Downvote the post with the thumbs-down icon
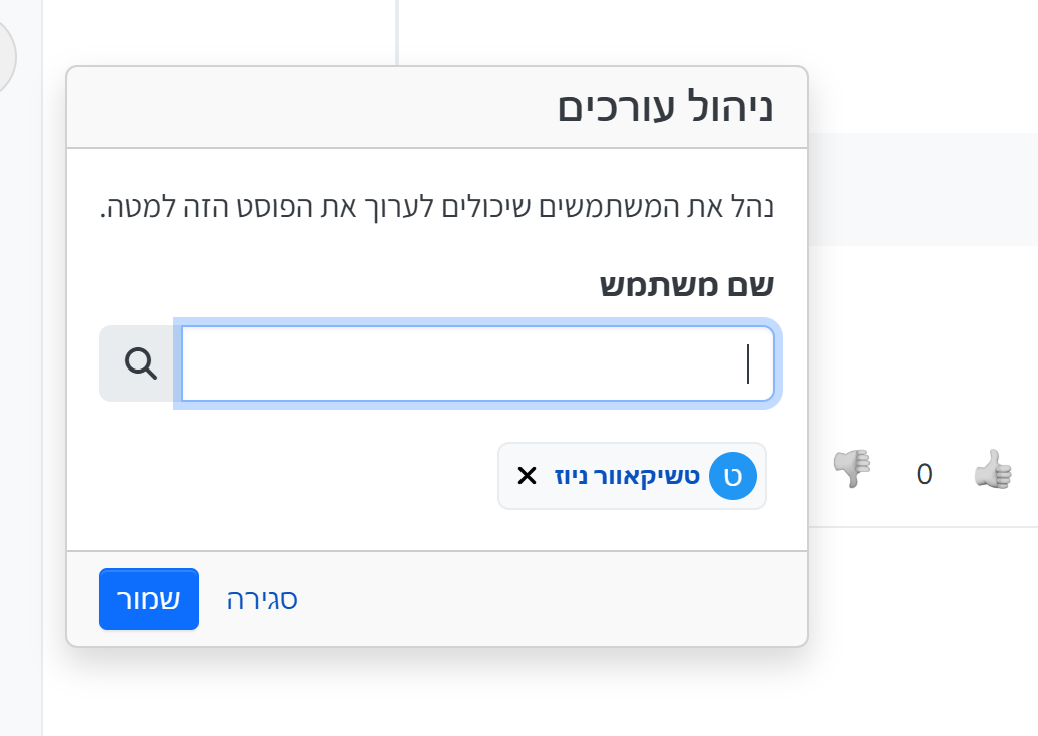This screenshot has height=736, width=1038. pyautogui.click(x=852, y=469)
